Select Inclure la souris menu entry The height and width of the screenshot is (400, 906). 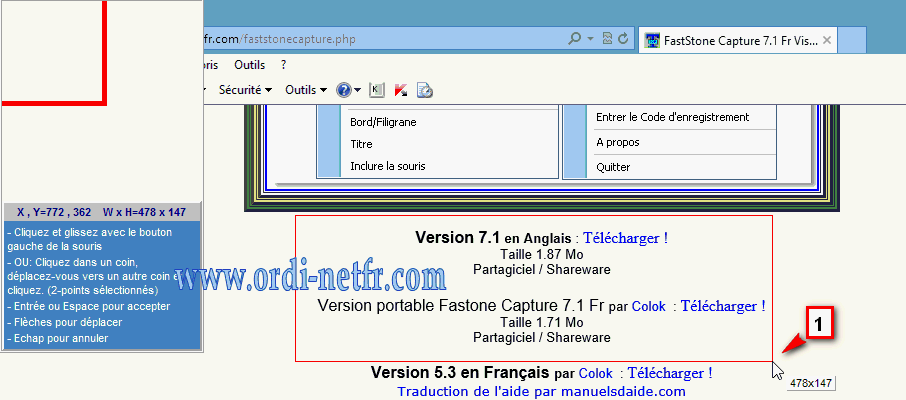point(388,166)
